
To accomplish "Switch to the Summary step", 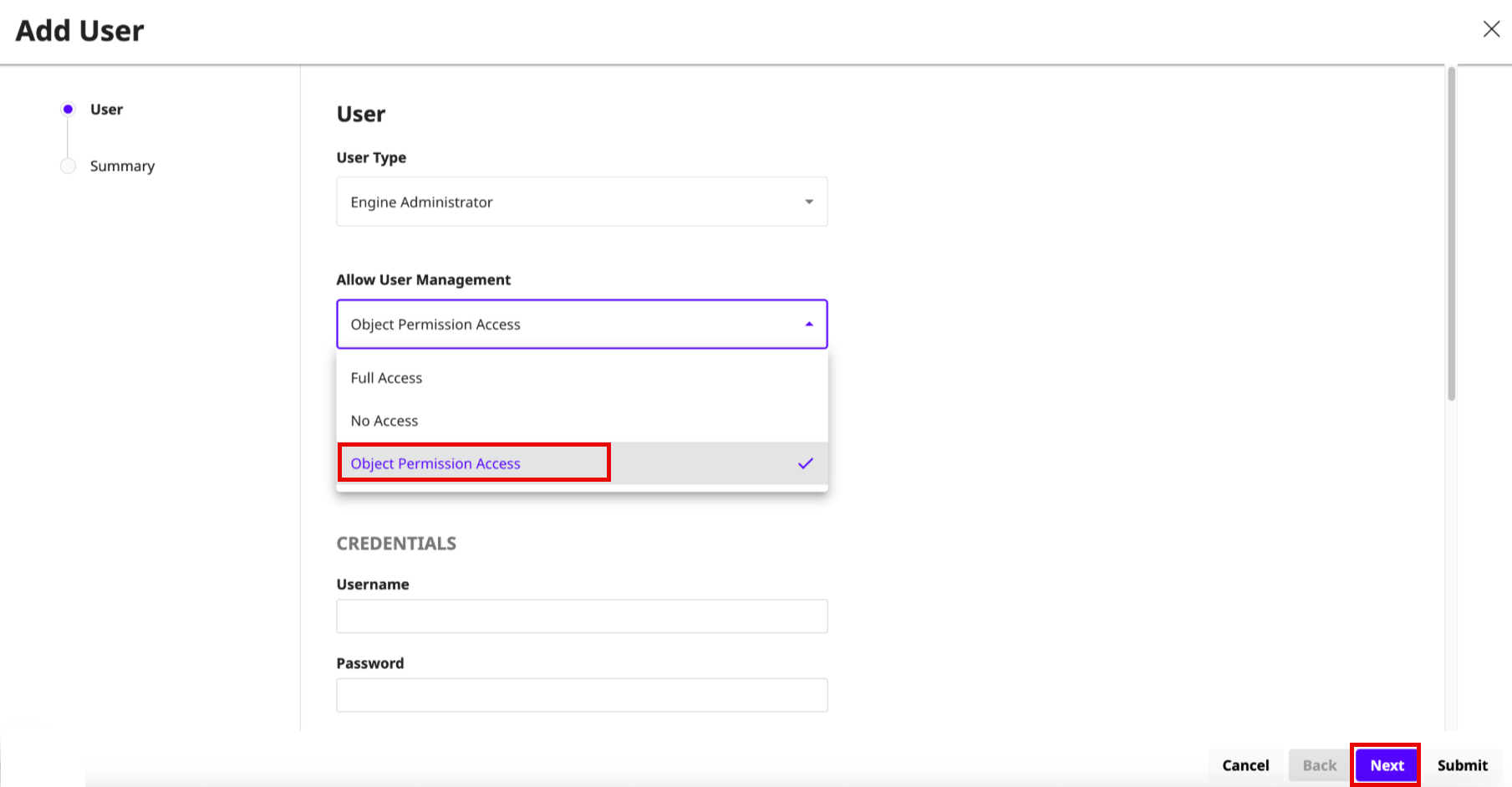I will click(x=121, y=166).
